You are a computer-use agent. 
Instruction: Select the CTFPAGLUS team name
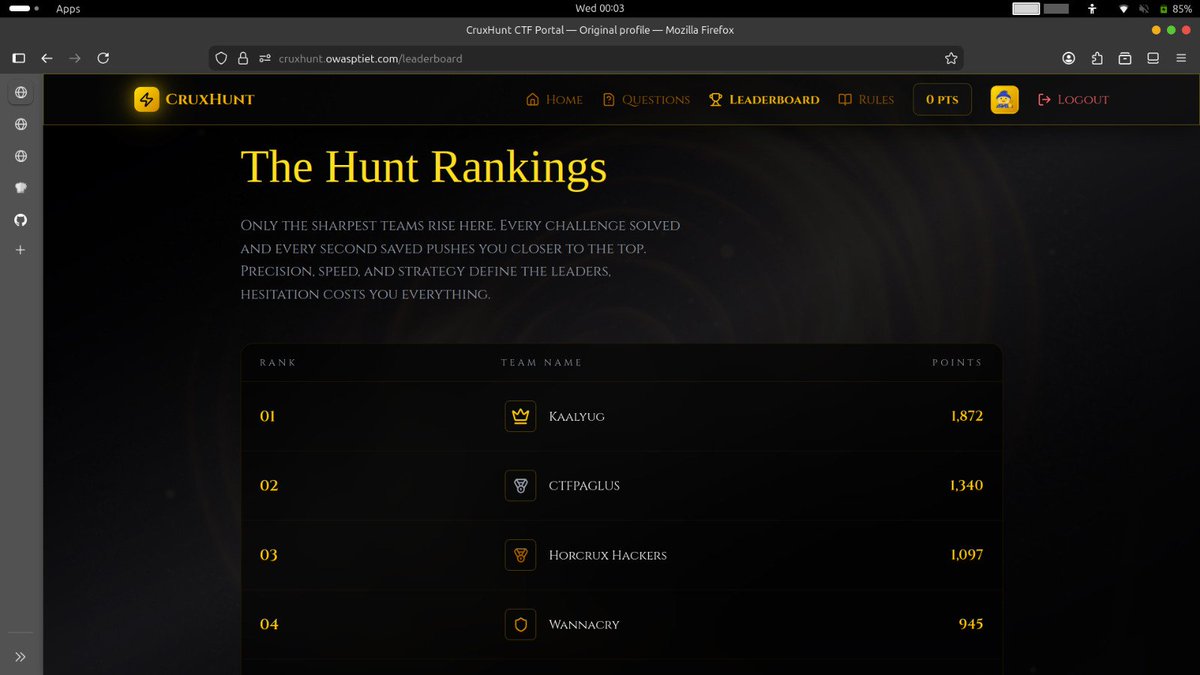coord(584,485)
